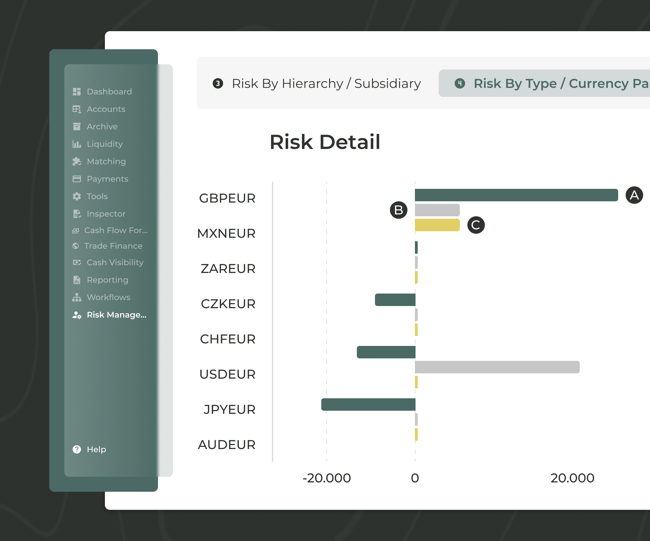Click the GBPEUR axis label
Viewport: 650px width, 541px height.
[227, 198]
